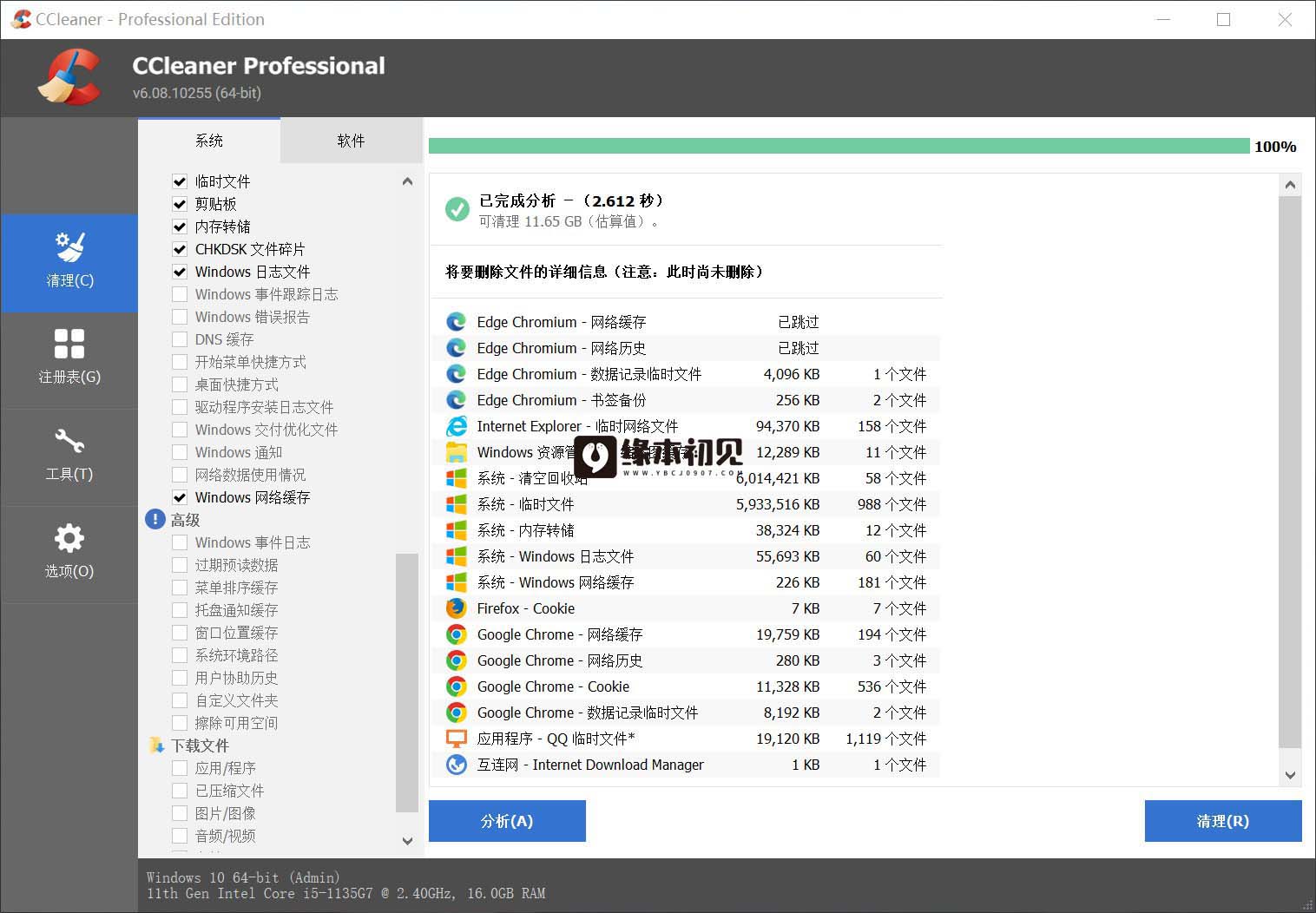Click the 分析(A) analyze button
Image resolution: width=1316 pixels, height=913 pixels.
(x=507, y=821)
